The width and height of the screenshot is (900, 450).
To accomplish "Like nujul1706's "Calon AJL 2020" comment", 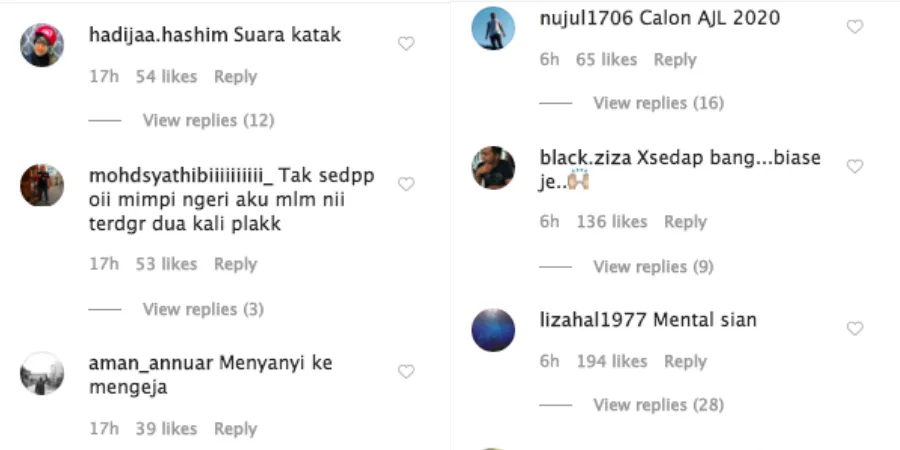I will [855, 26].
